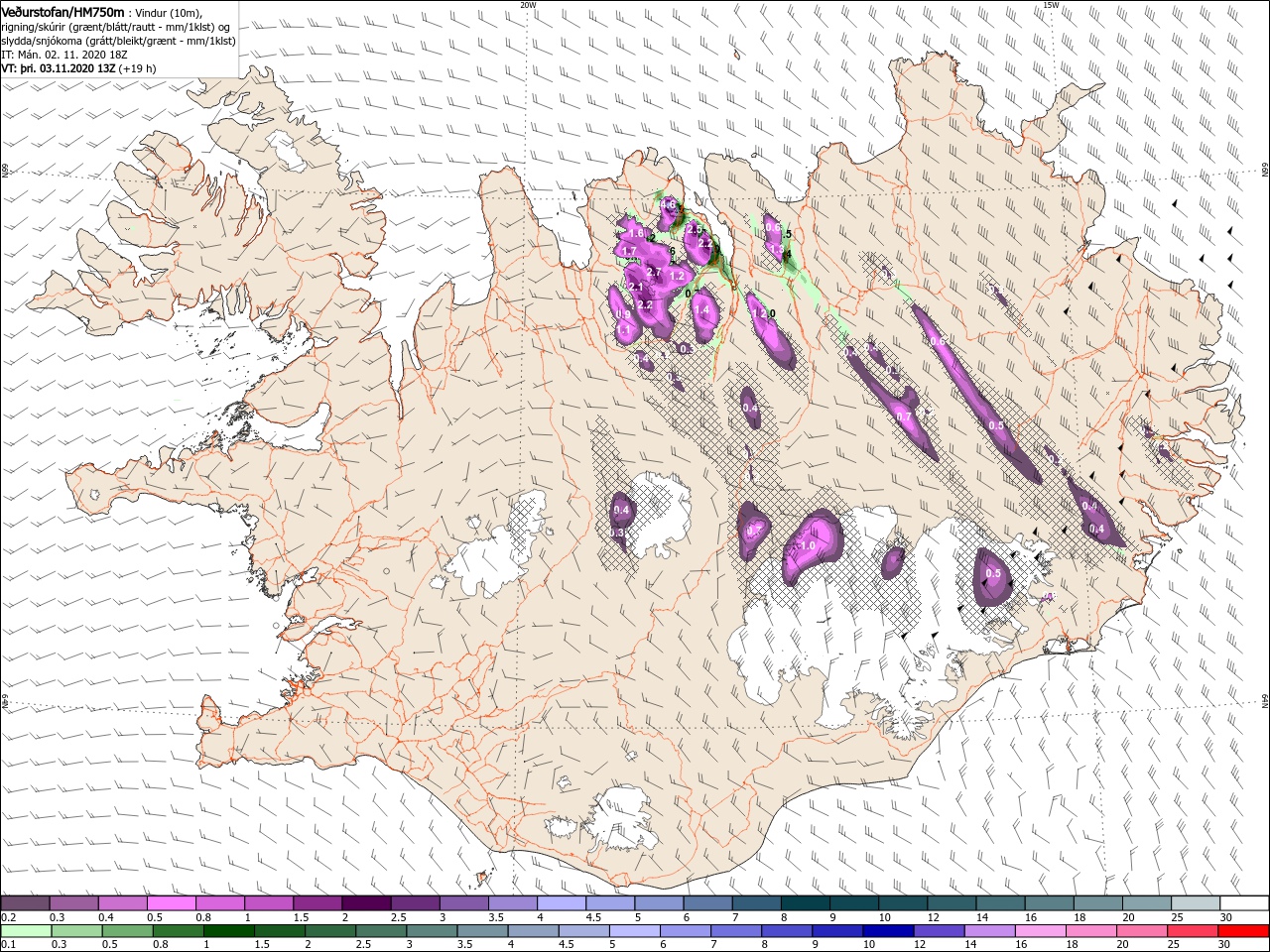
Task: Select the 1.0 value near the central glacier
Action: pos(807,545)
